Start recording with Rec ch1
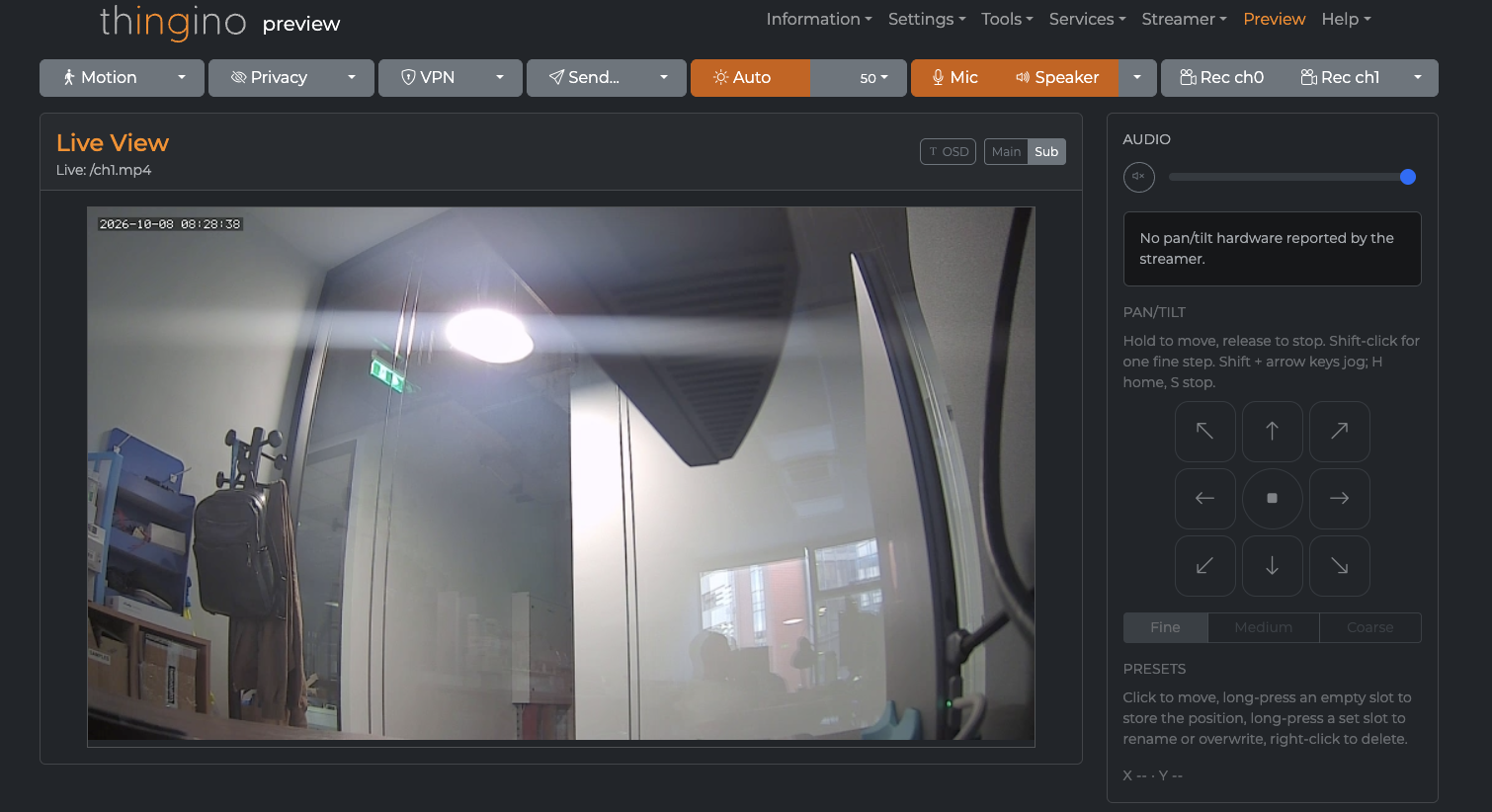This screenshot has width=1492, height=812. 1341,78
